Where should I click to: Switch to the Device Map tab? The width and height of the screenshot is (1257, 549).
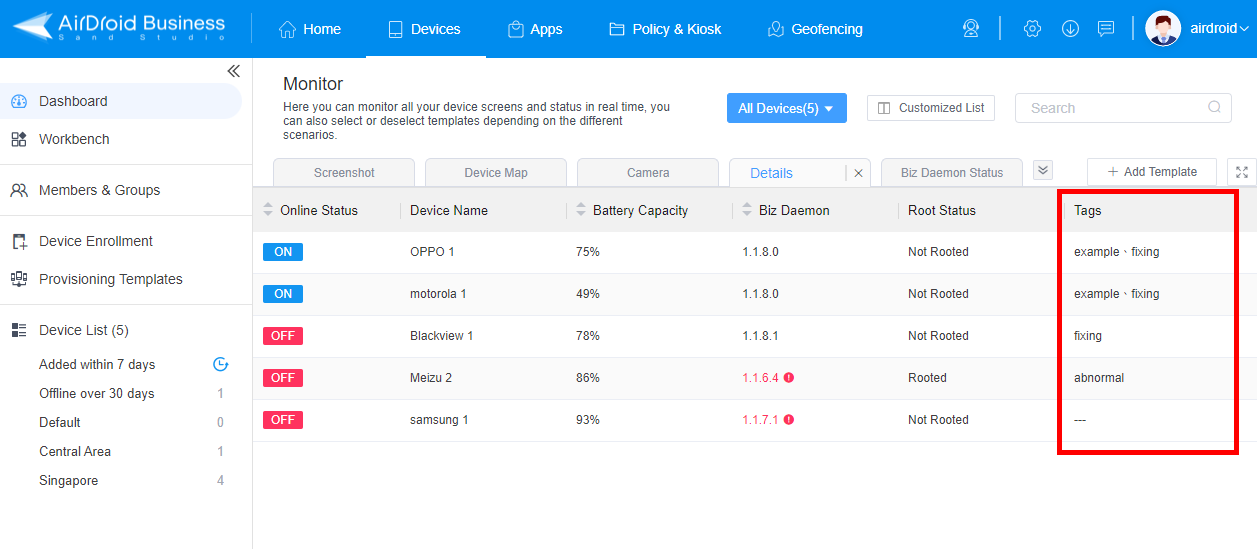[x=496, y=173]
